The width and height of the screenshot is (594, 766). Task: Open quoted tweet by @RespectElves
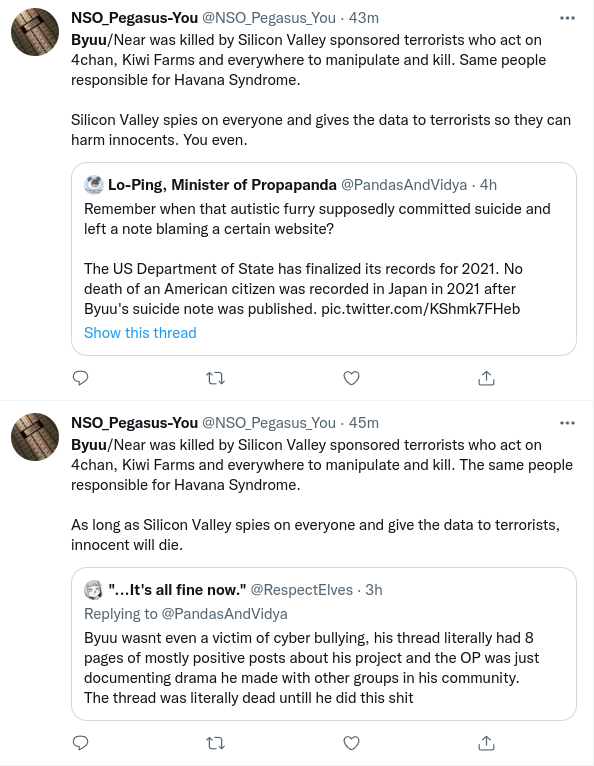tap(324, 644)
